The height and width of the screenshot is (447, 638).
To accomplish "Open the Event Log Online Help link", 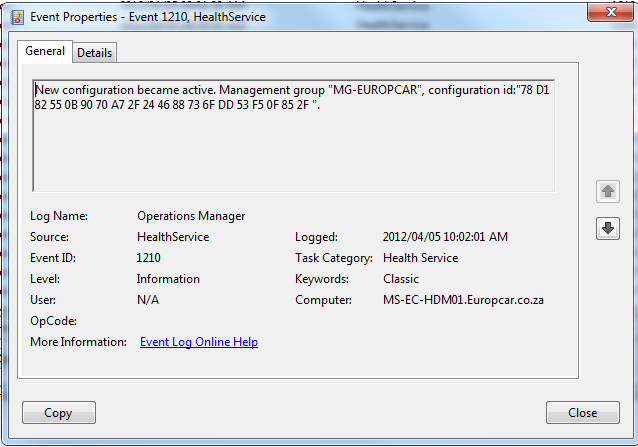I will pos(199,342).
